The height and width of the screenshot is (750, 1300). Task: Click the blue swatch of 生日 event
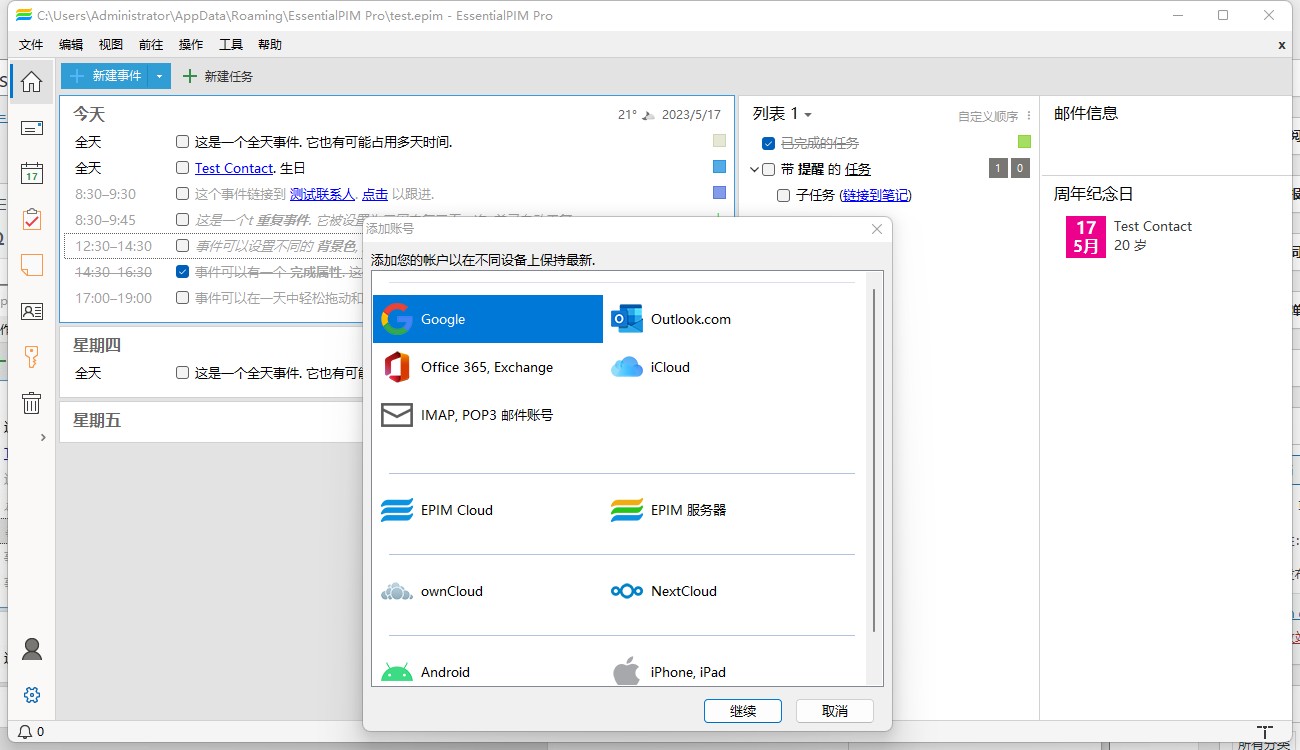coord(720,167)
